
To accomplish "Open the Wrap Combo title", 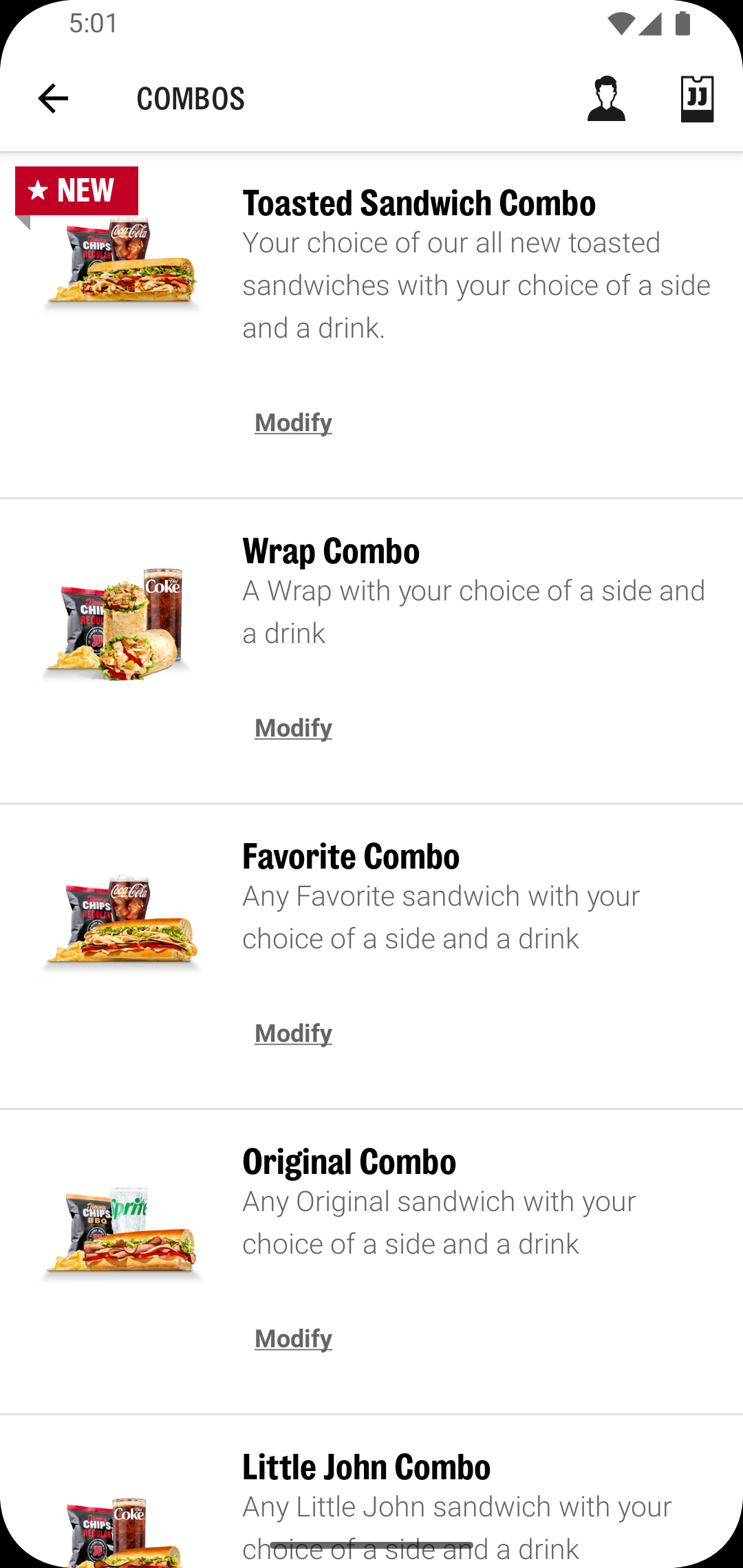I will coord(331,551).
